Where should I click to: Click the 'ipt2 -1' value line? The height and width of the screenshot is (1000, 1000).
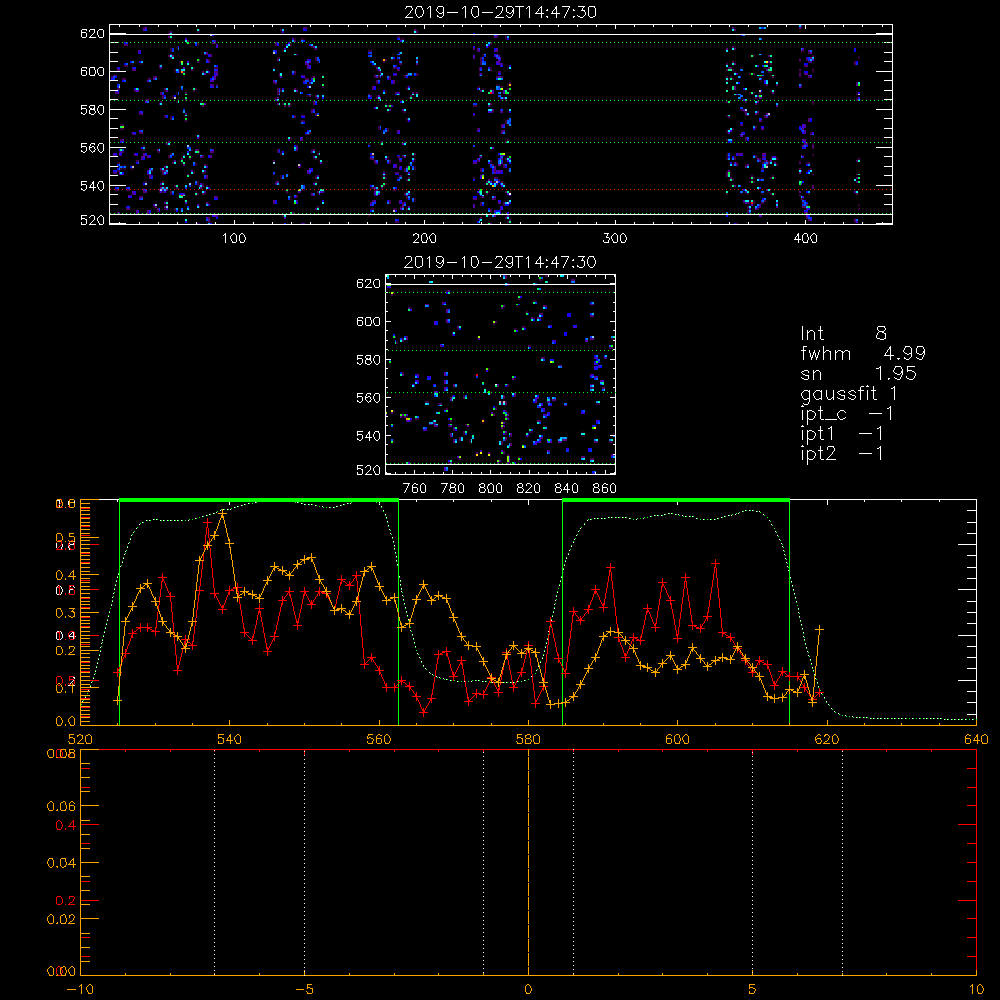842,453
